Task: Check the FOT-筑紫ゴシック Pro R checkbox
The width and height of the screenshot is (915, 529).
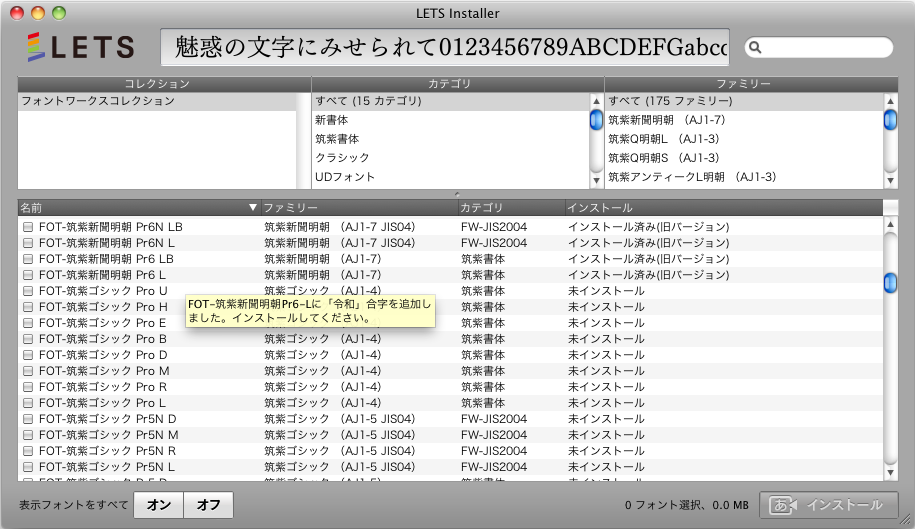Action: pos(28,387)
